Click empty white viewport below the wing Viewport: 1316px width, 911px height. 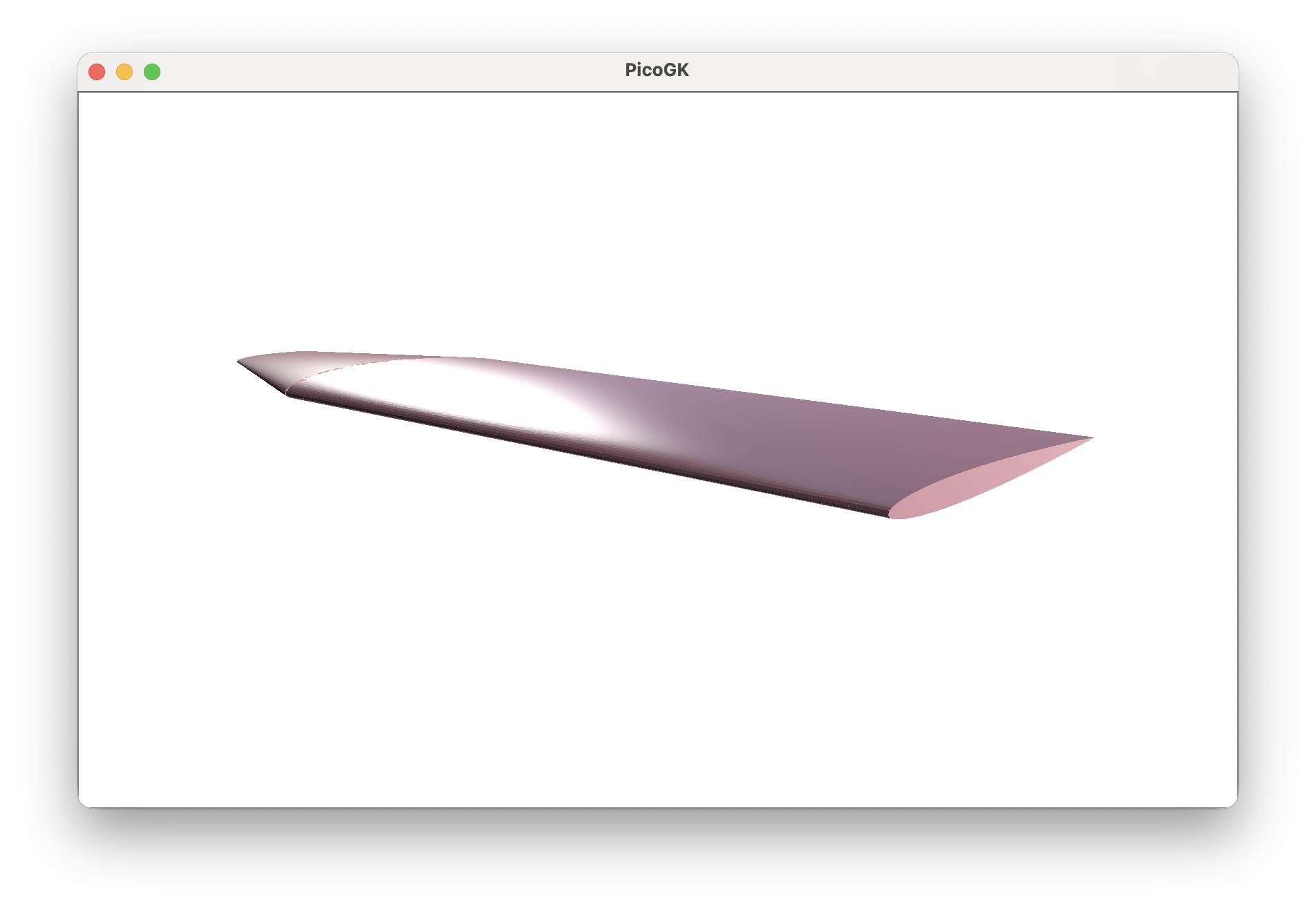point(657,657)
